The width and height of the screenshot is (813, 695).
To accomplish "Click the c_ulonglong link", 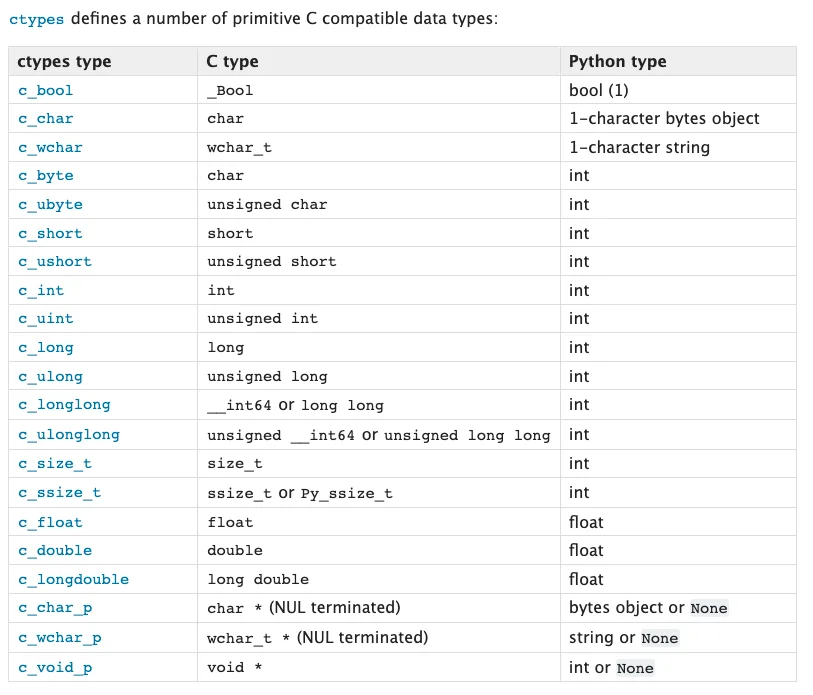I will 69,434.
